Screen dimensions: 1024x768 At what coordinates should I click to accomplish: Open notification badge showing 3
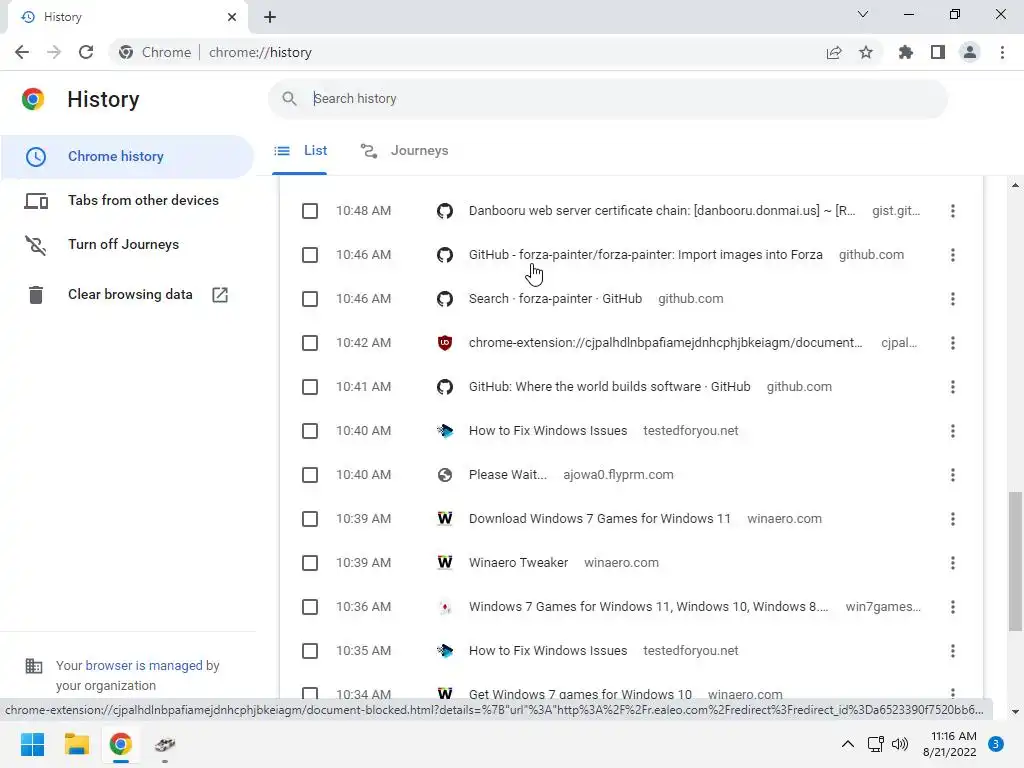click(x=996, y=744)
